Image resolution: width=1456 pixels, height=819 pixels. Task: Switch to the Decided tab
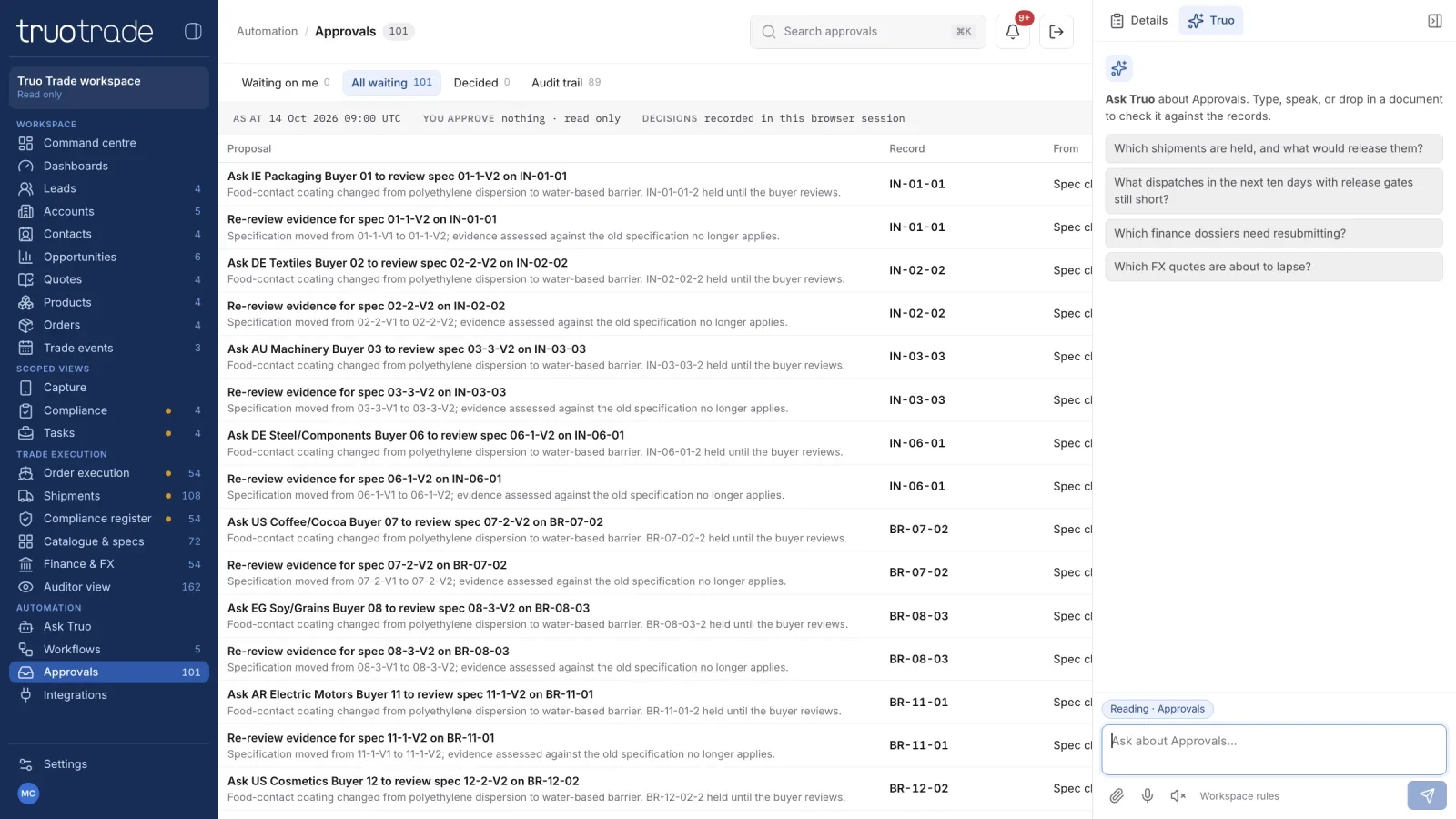click(x=481, y=83)
